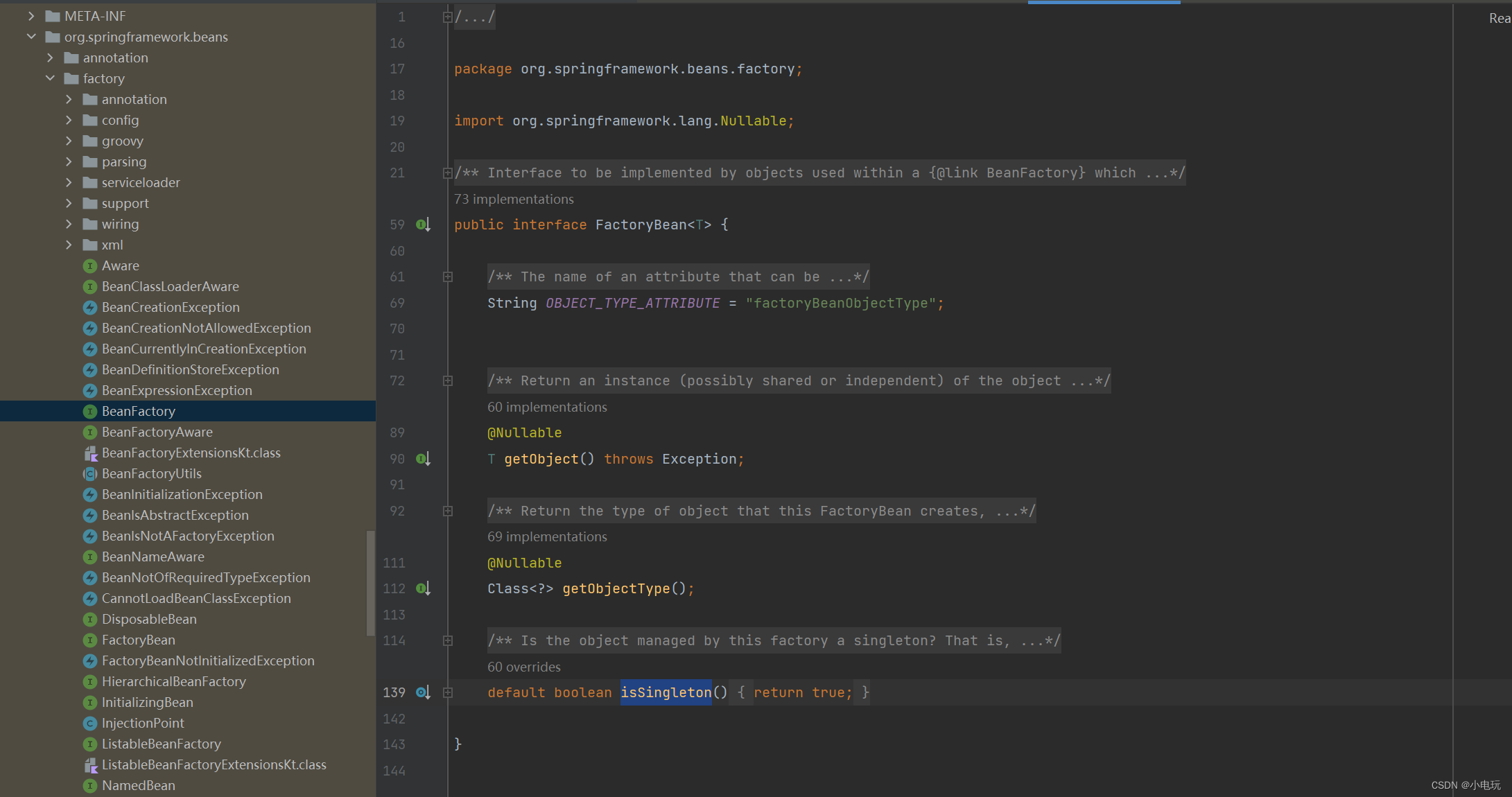
Task: Click the DisposableBean interface icon
Action: click(x=90, y=619)
